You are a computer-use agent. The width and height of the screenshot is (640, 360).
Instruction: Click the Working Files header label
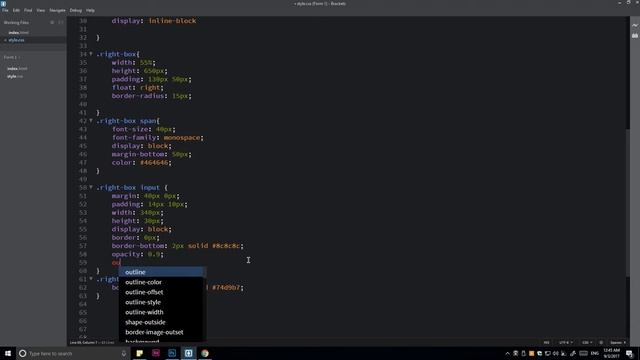coord(16,22)
